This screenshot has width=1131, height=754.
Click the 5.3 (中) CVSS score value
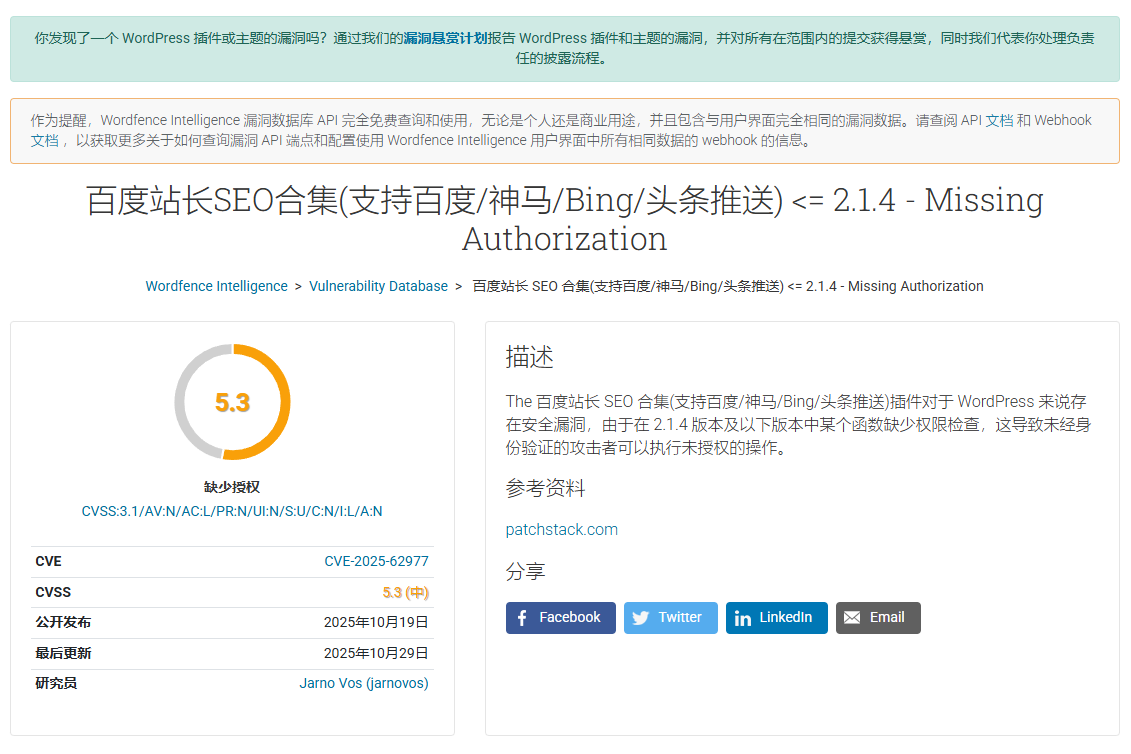click(x=405, y=592)
